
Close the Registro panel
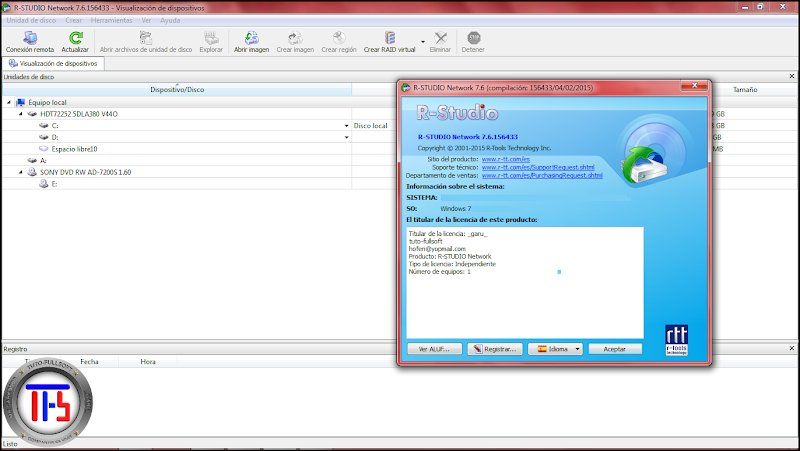pyautogui.click(x=792, y=348)
